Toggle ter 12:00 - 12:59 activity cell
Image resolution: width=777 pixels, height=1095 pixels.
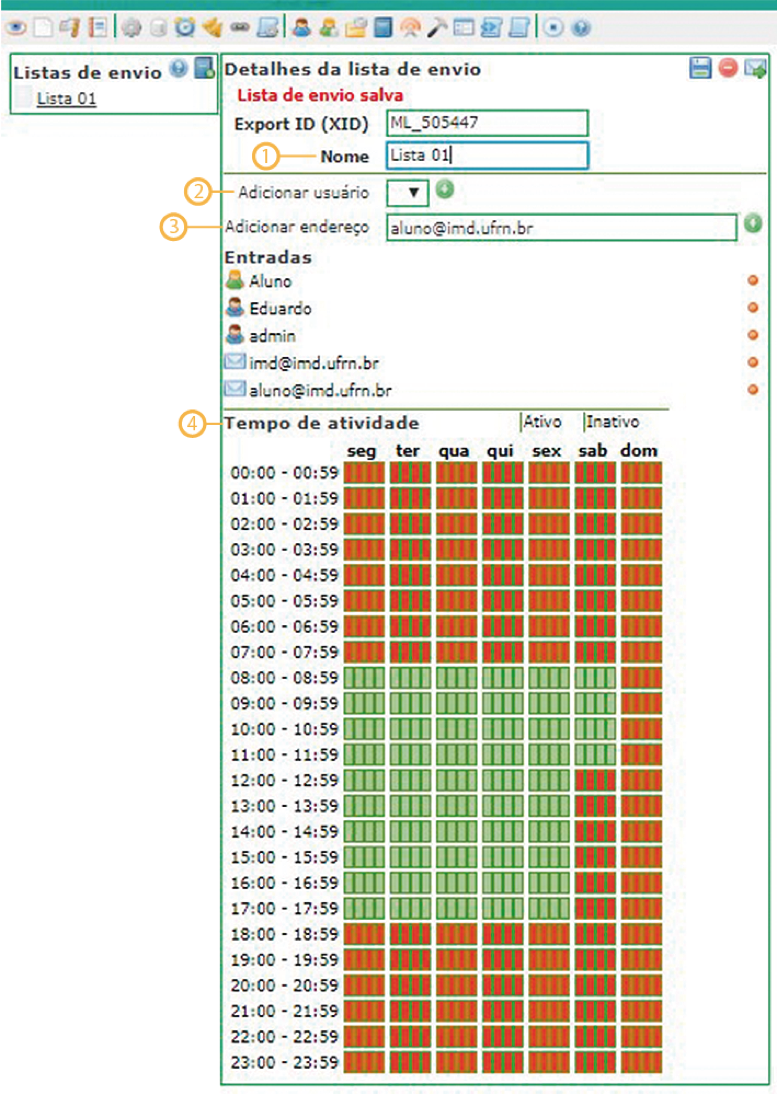tap(410, 780)
